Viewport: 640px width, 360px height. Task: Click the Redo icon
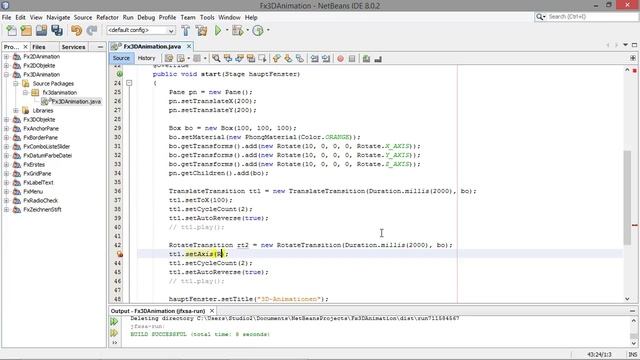(x=92, y=30)
